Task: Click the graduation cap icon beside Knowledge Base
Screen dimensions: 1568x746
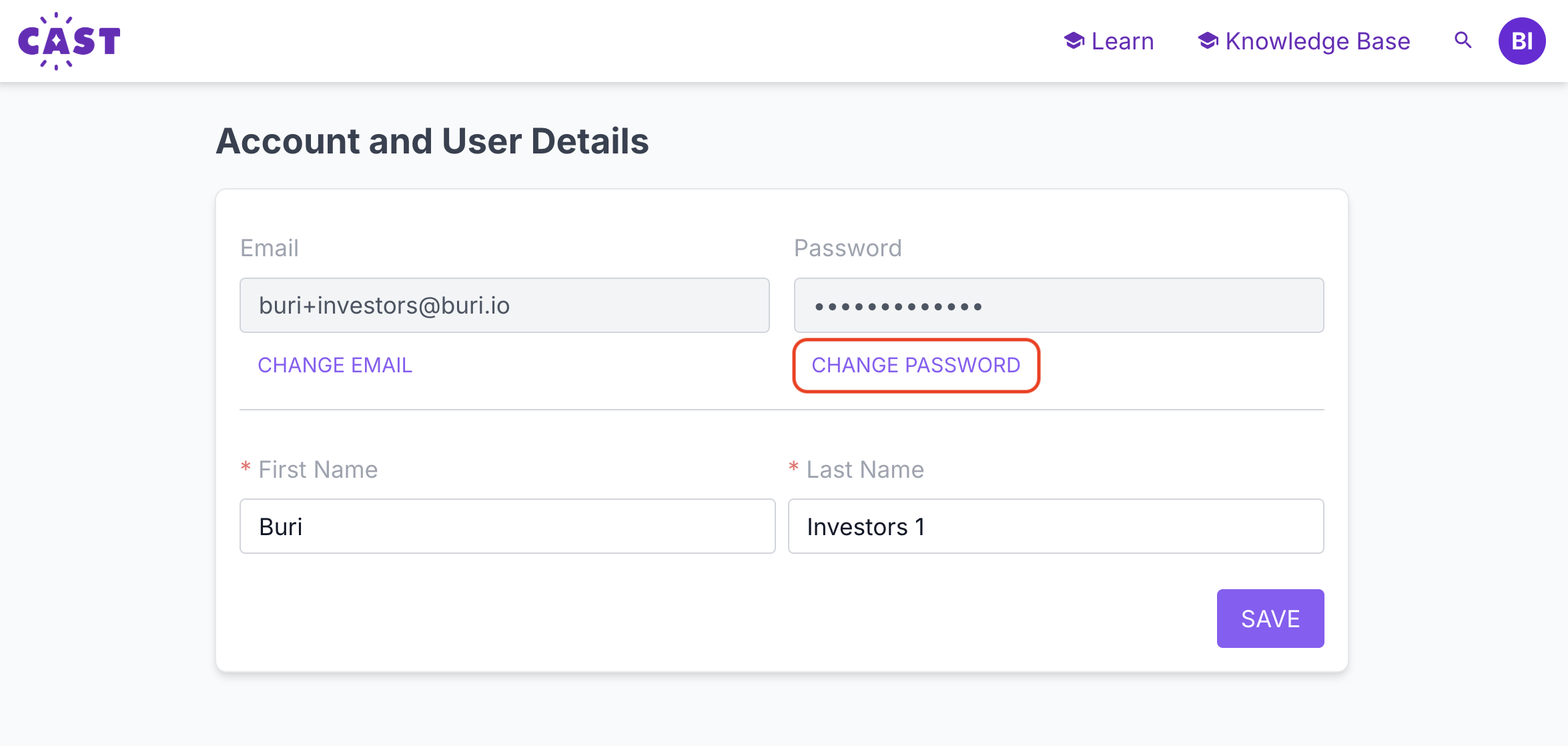Action: (1208, 41)
